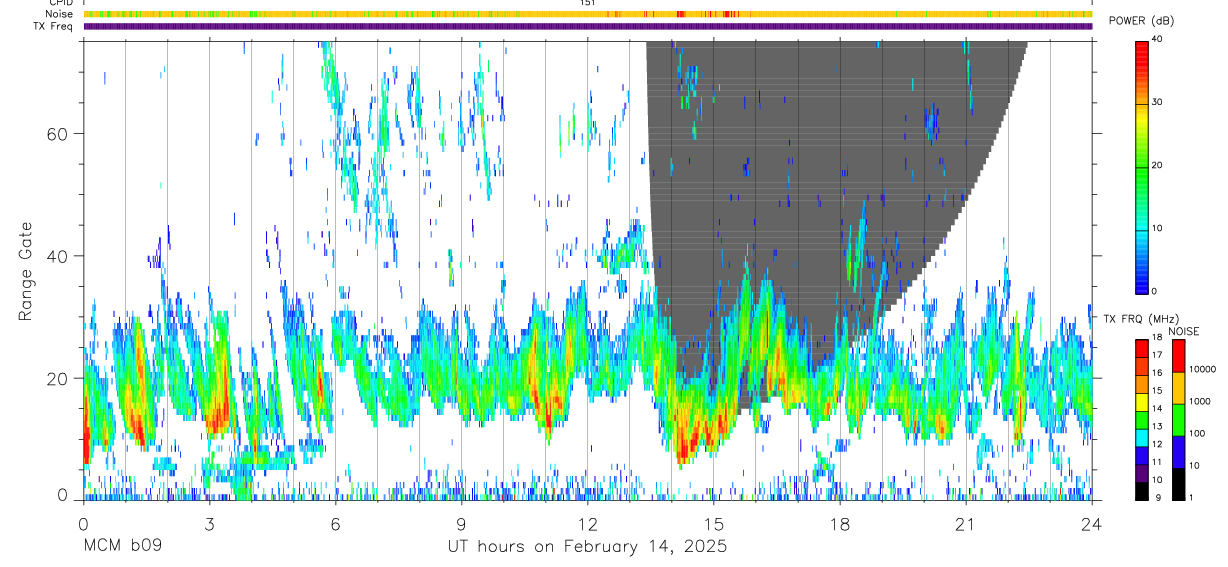1228x567 pixels.
Task: Click the 'POWER (dB)' colorbar title
Action: pos(1141,22)
